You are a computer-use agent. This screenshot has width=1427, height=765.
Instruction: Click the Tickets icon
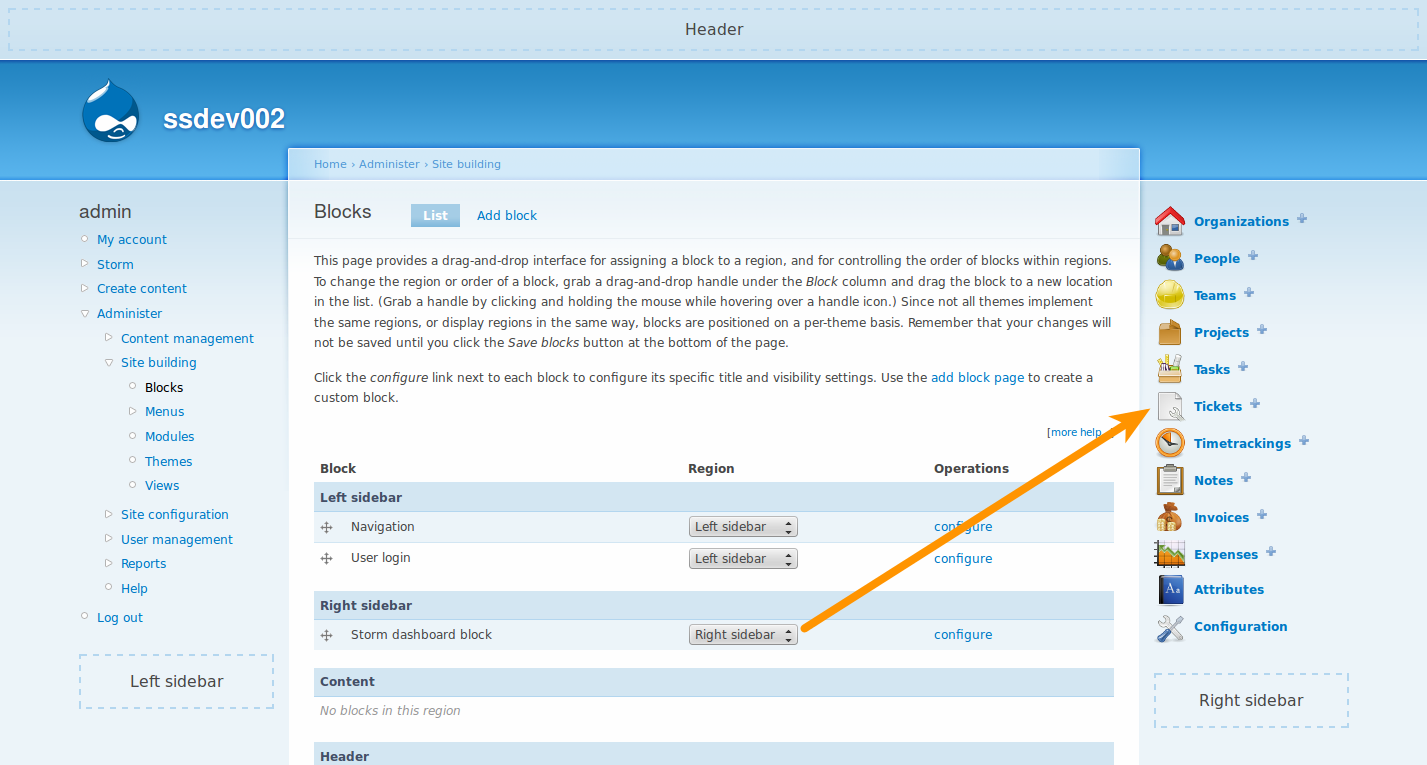(1168, 405)
